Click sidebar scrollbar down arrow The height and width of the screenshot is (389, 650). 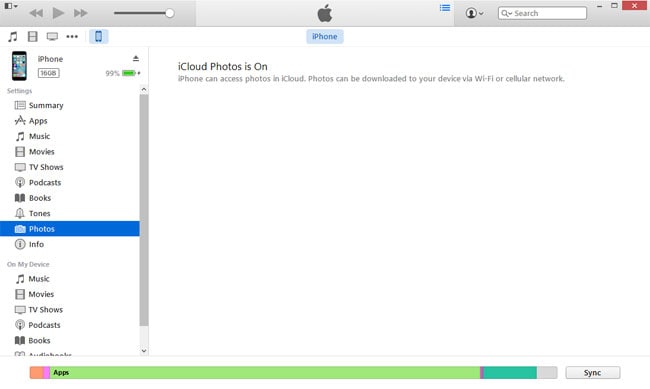pos(144,351)
